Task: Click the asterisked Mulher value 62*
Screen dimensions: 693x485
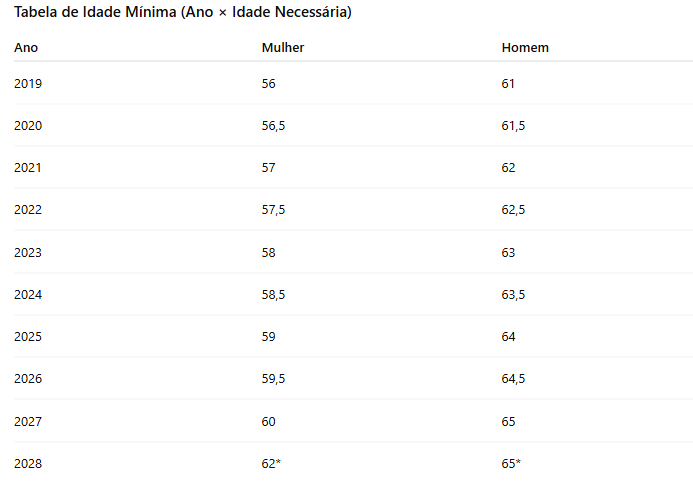Action: 271,463
